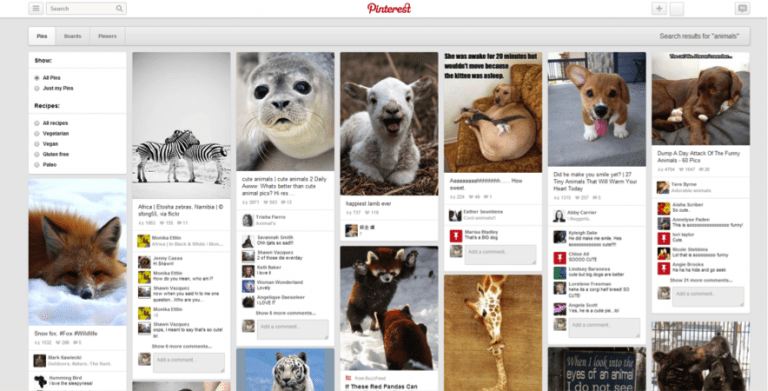Click 'Mark Kawiecki' pinner name
This screenshot has height=391, width=768.
[x=65, y=358]
